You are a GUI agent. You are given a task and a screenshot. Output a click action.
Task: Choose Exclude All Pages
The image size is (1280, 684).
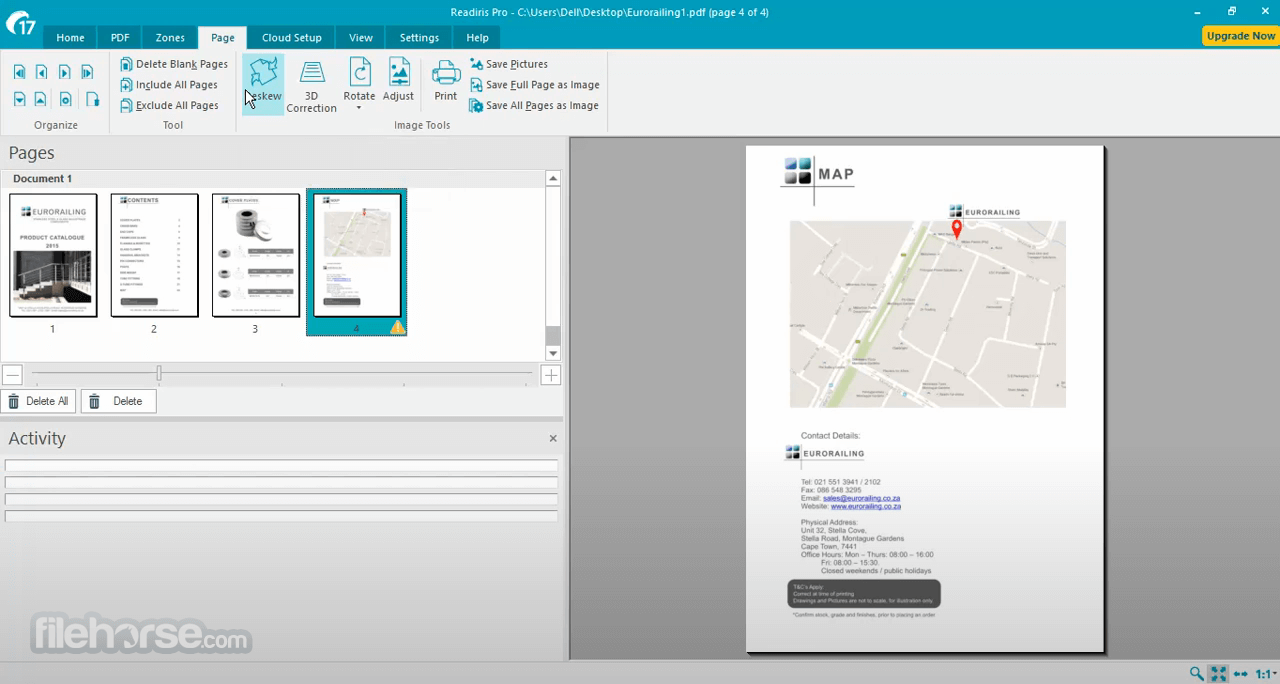tap(169, 105)
